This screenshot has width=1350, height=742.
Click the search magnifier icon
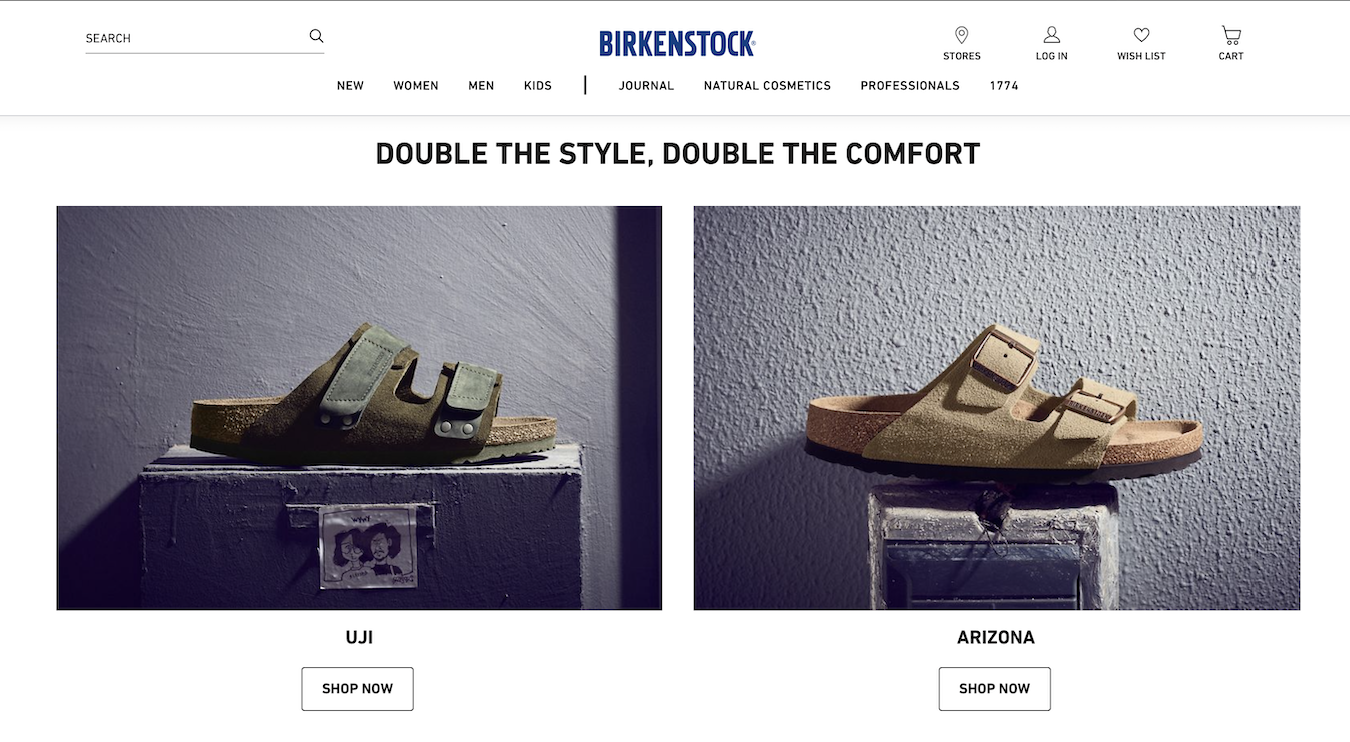tap(316, 36)
